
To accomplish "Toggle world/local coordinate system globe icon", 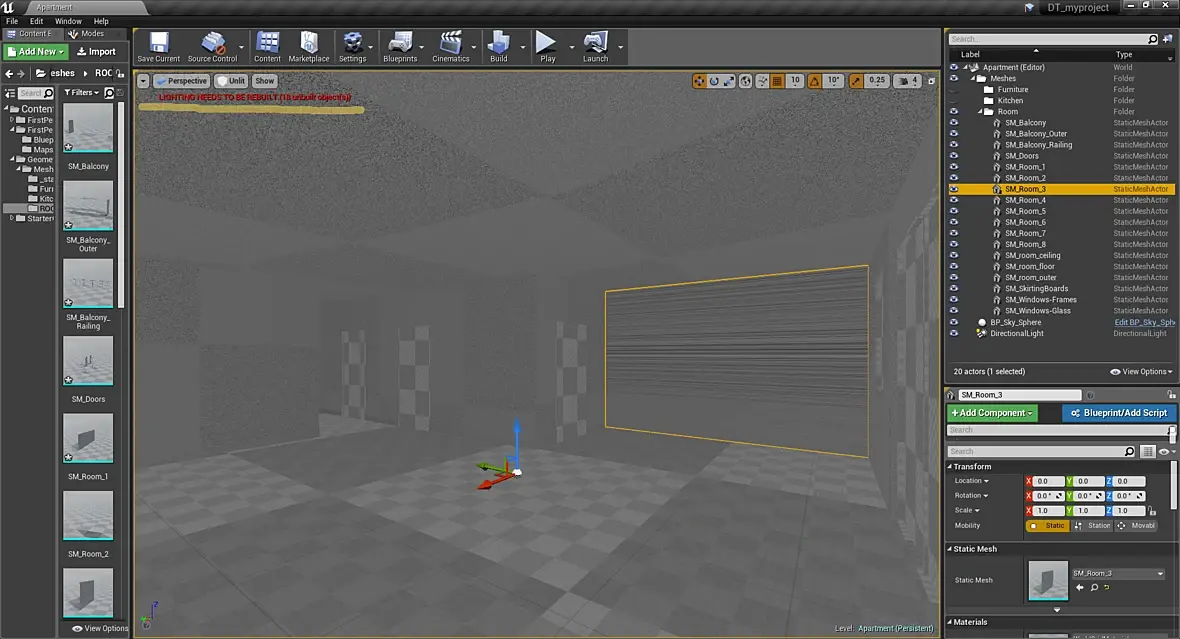I will coord(745,81).
